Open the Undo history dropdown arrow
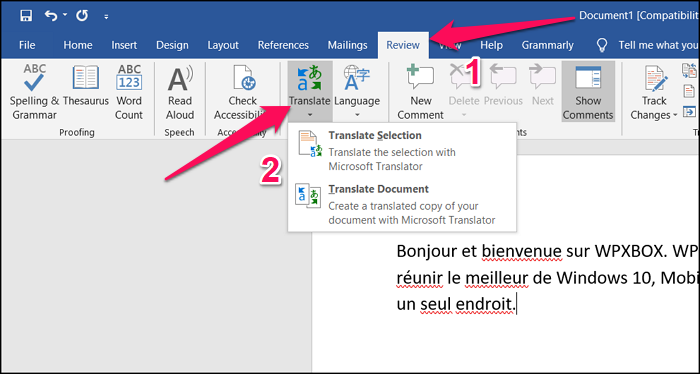This screenshot has height=374, width=700. coord(65,15)
